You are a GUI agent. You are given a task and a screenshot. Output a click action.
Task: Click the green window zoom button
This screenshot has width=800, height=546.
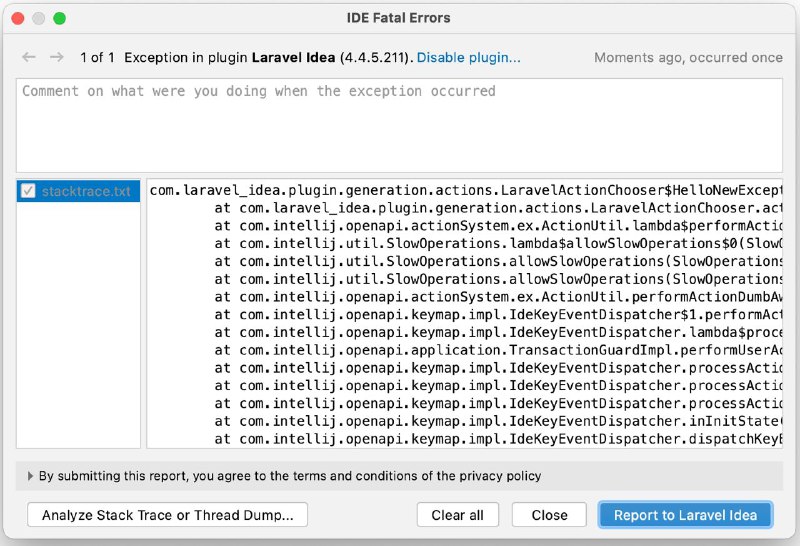tap(60, 18)
